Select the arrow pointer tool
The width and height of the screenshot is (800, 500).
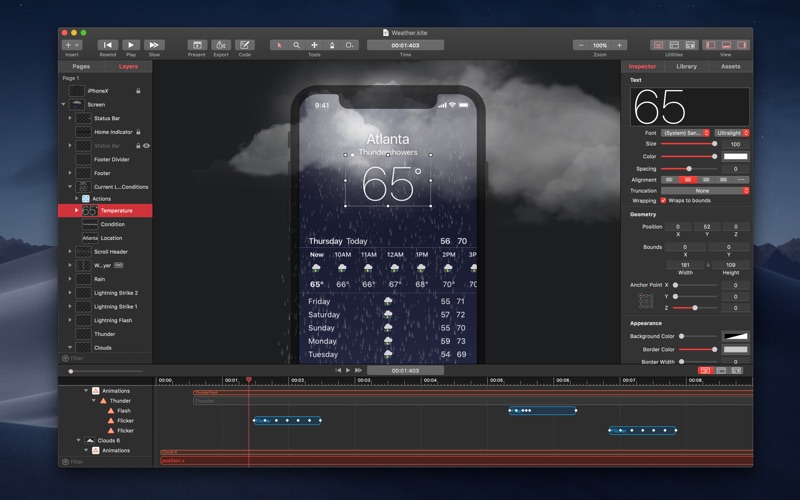[279, 45]
